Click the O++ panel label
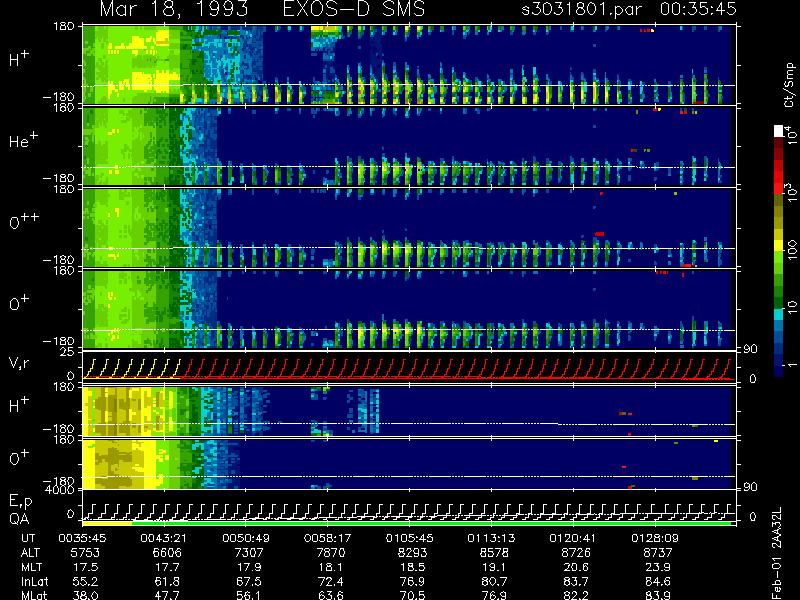 (24, 221)
